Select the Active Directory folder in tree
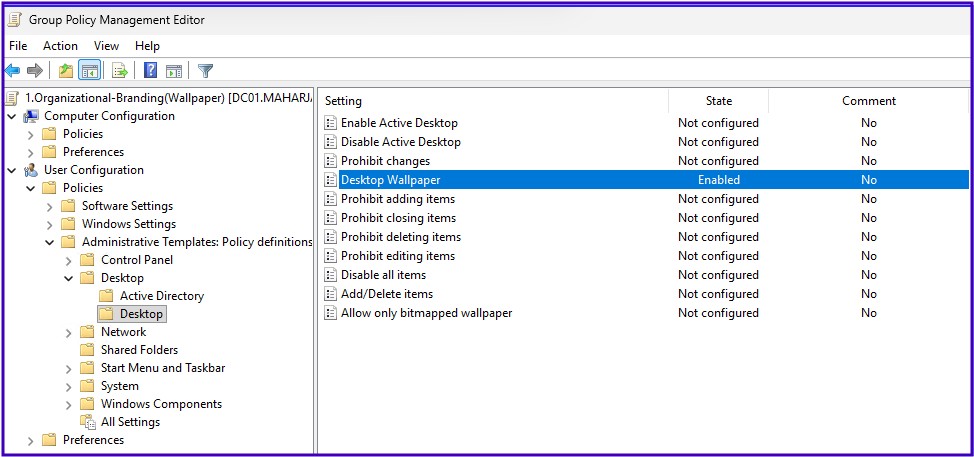The image size is (974, 457). pyautogui.click(x=161, y=296)
